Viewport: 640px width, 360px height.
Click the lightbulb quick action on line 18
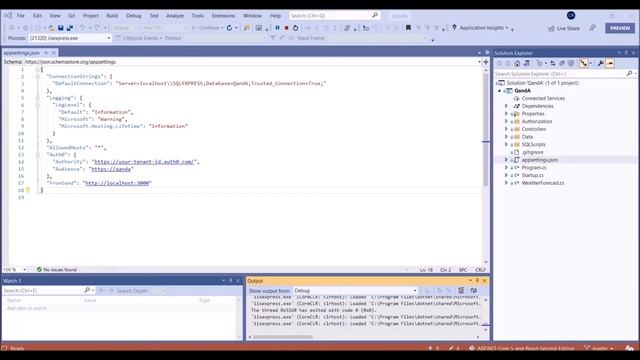28,190
